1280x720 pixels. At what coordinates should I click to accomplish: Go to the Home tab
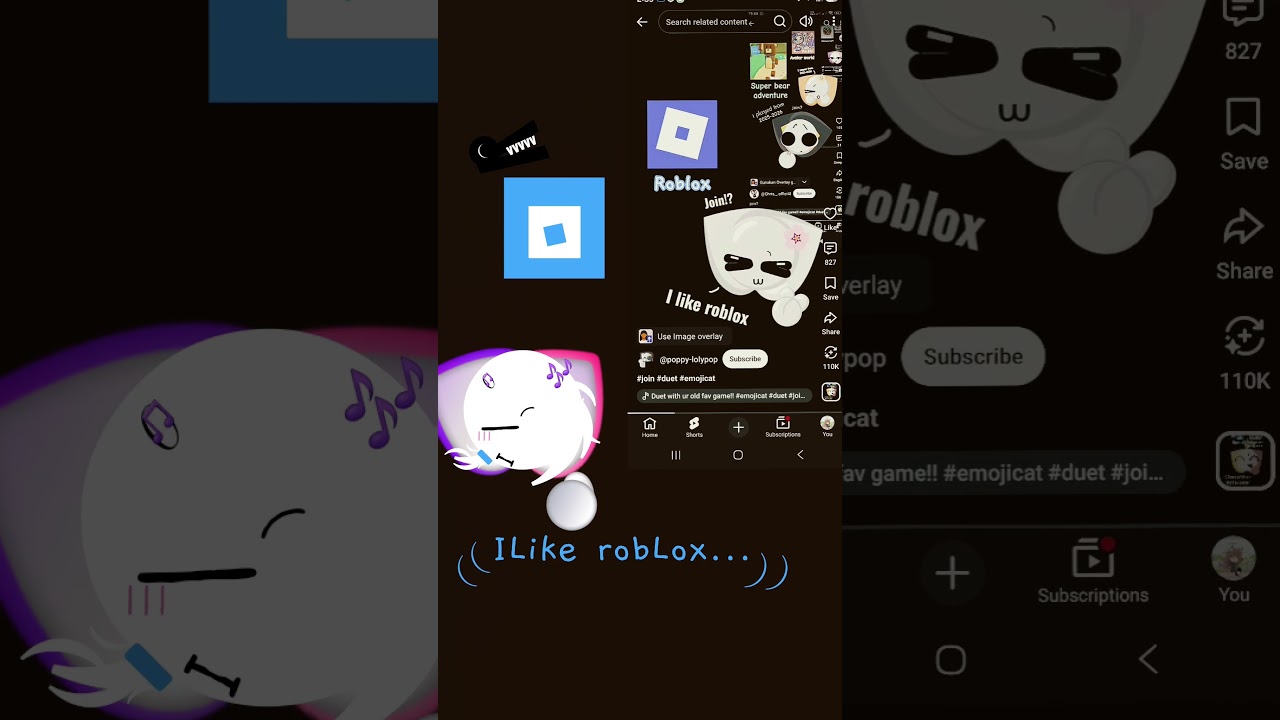[650, 427]
